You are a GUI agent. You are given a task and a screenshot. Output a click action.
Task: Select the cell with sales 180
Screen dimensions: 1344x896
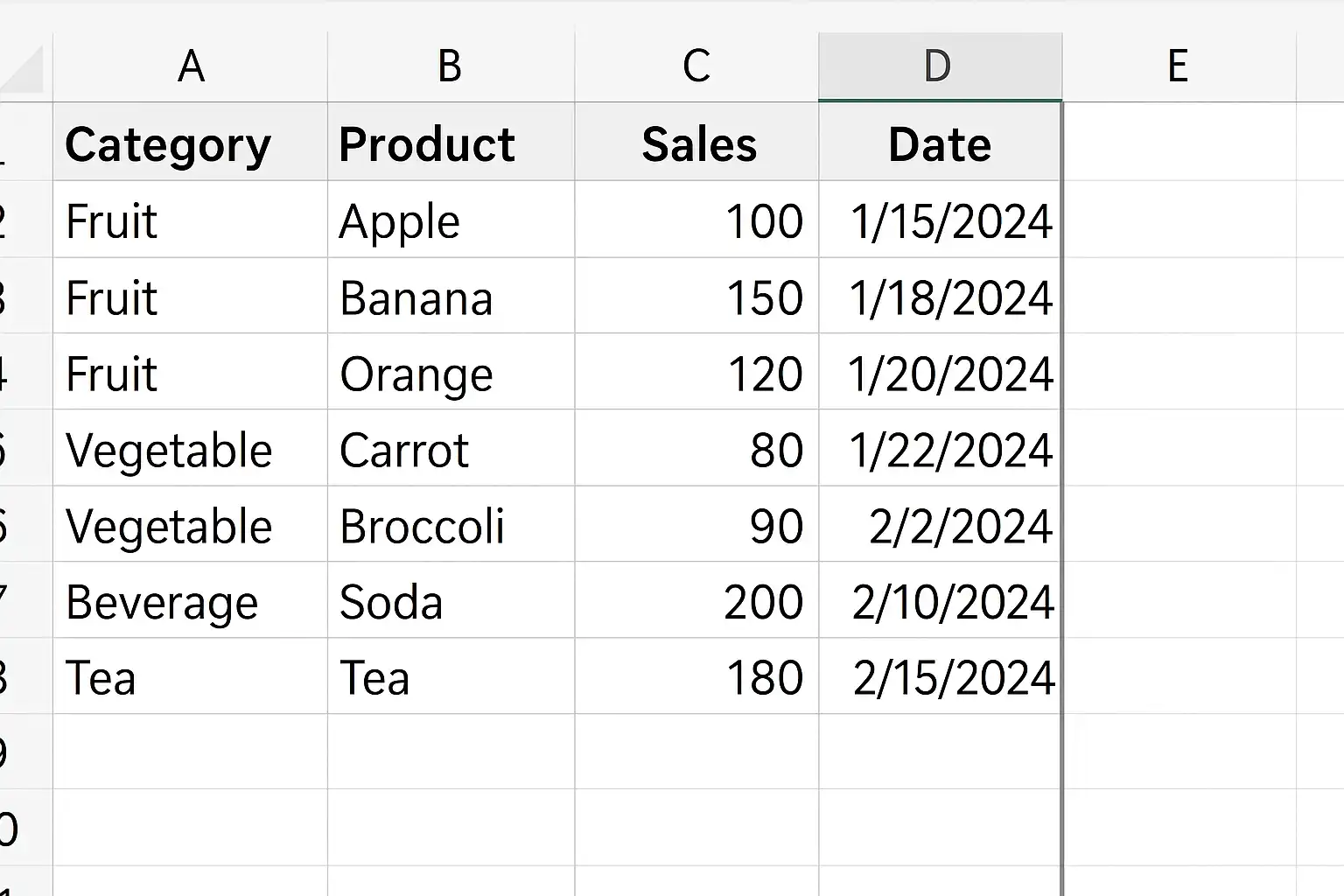[x=696, y=676]
